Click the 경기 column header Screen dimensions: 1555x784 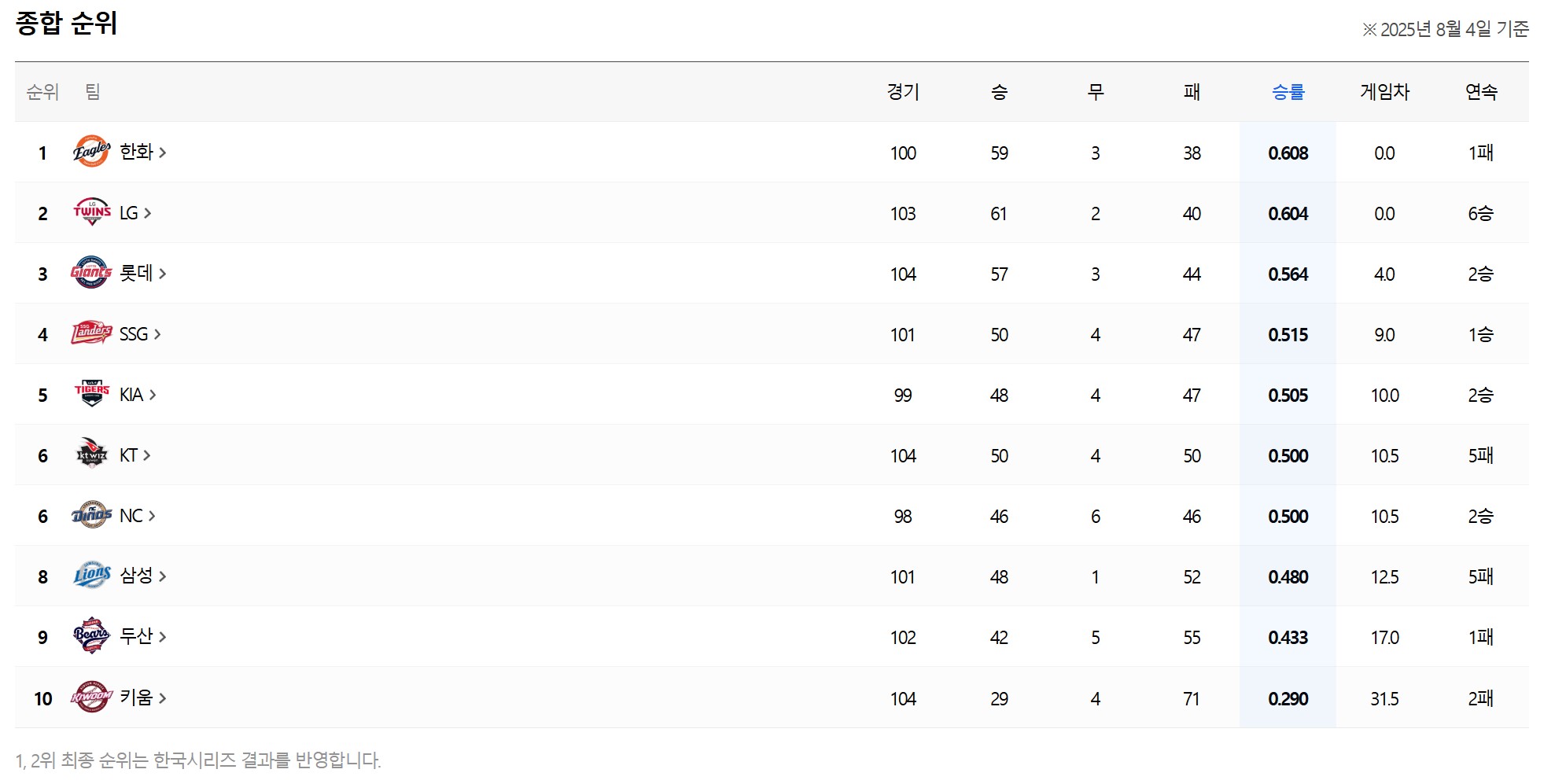pyautogui.click(x=903, y=92)
